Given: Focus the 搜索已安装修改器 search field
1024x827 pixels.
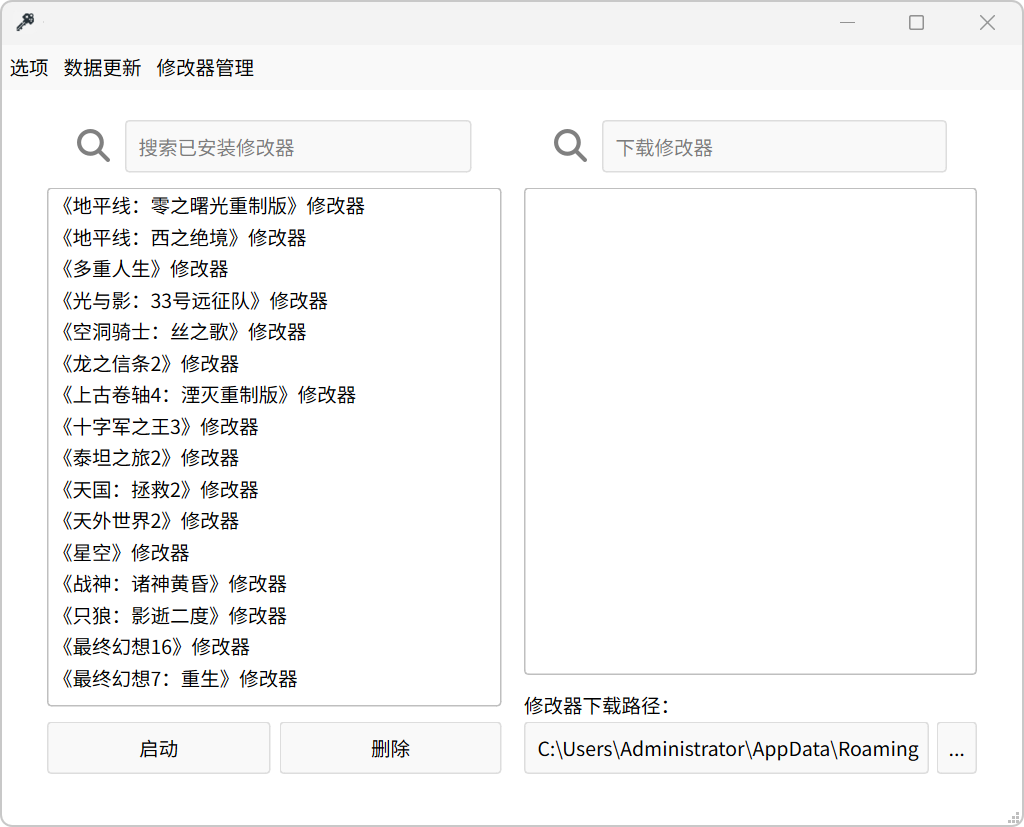Looking at the screenshot, I should tap(298, 146).
